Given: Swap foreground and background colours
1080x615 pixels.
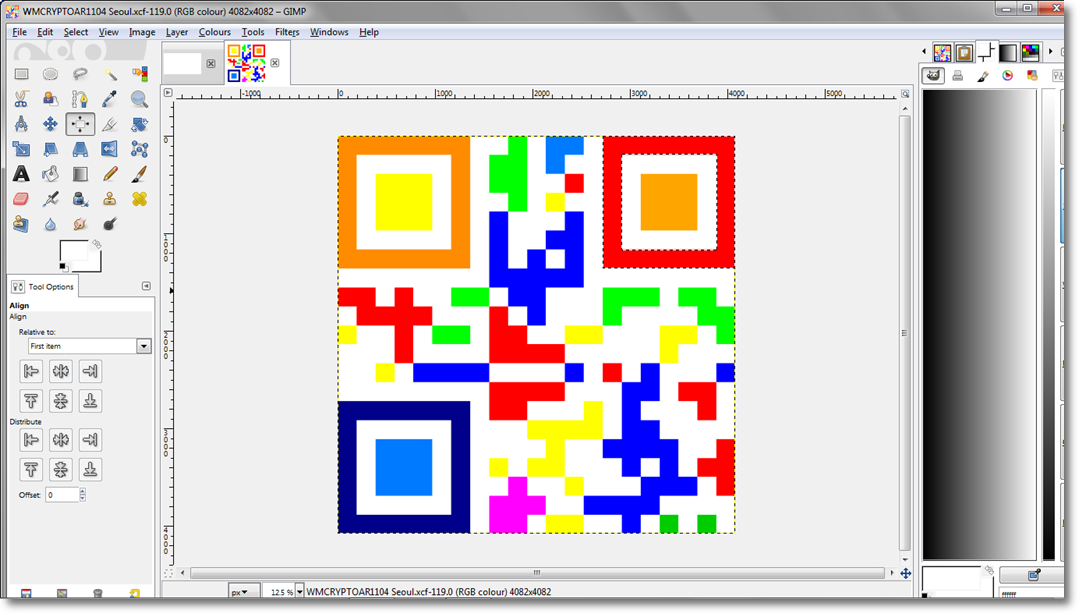Looking at the screenshot, I should (96, 244).
